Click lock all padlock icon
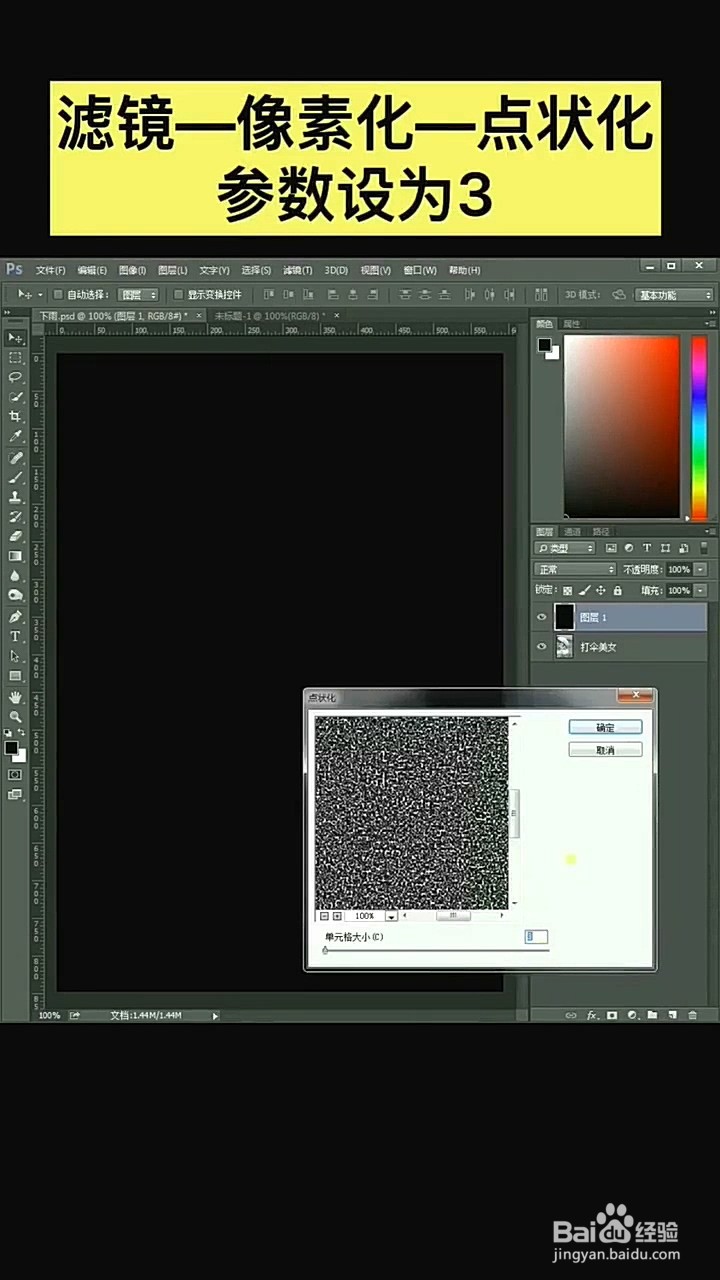This screenshot has height=1280, width=720. pyautogui.click(x=616, y=591)
